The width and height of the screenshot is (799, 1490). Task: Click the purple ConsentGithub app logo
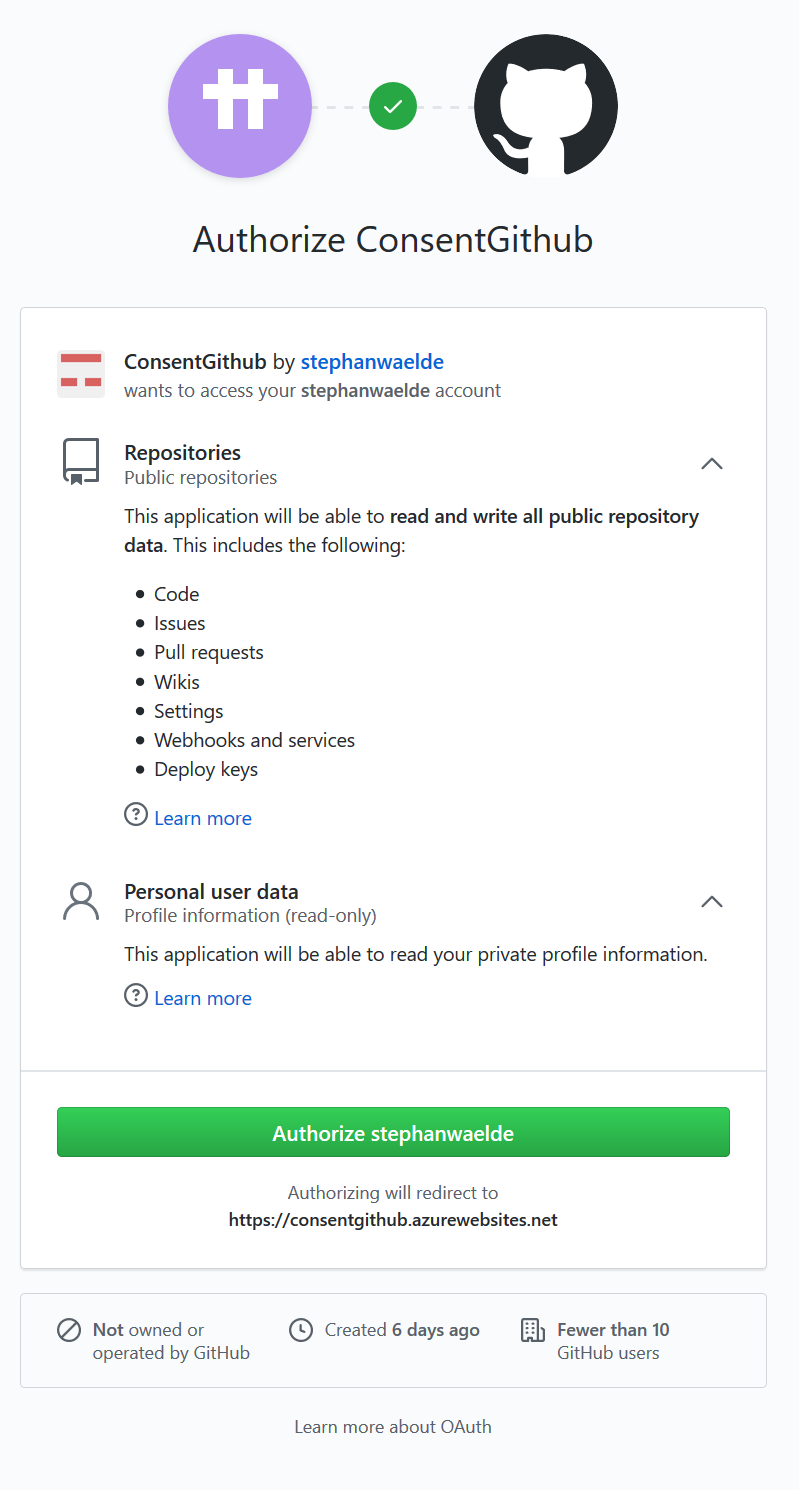(x=240, y=106)
